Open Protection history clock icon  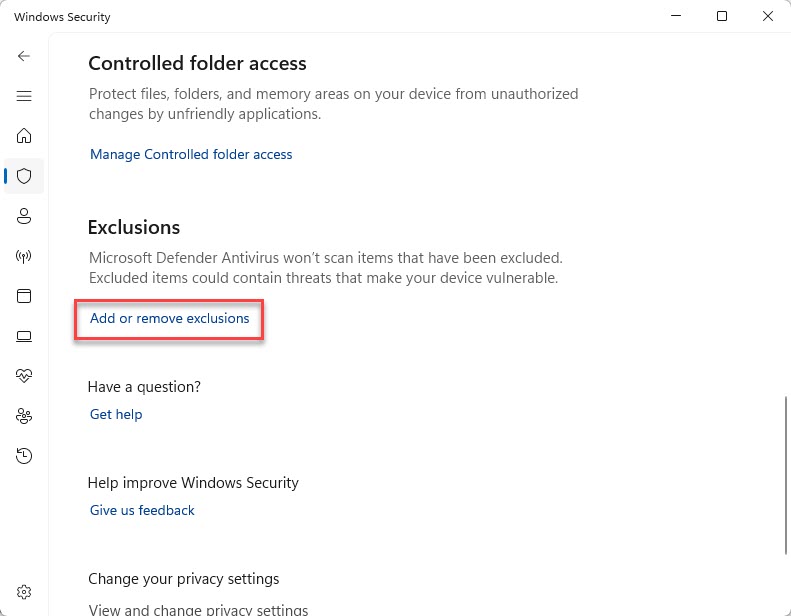pos(24,456)
